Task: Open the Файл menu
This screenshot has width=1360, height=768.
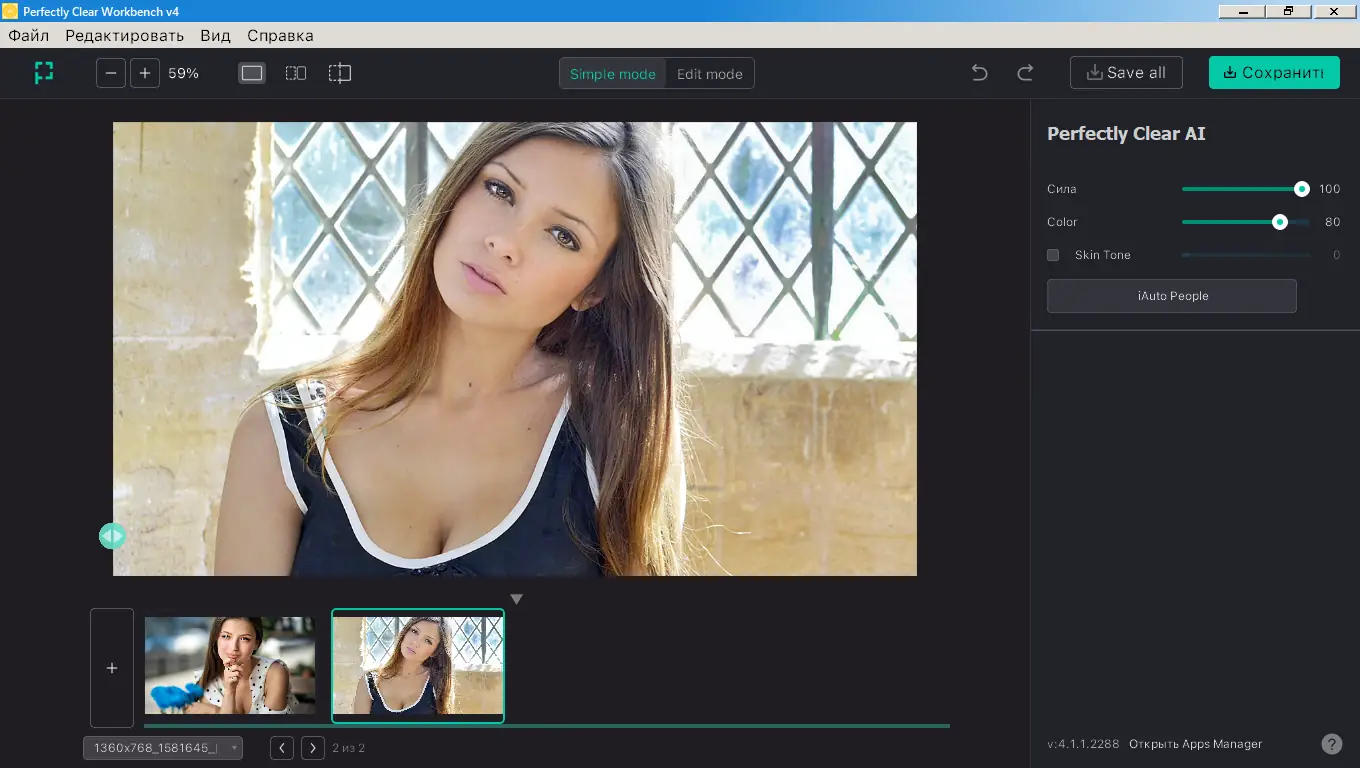Action: [x=29, y=36]
